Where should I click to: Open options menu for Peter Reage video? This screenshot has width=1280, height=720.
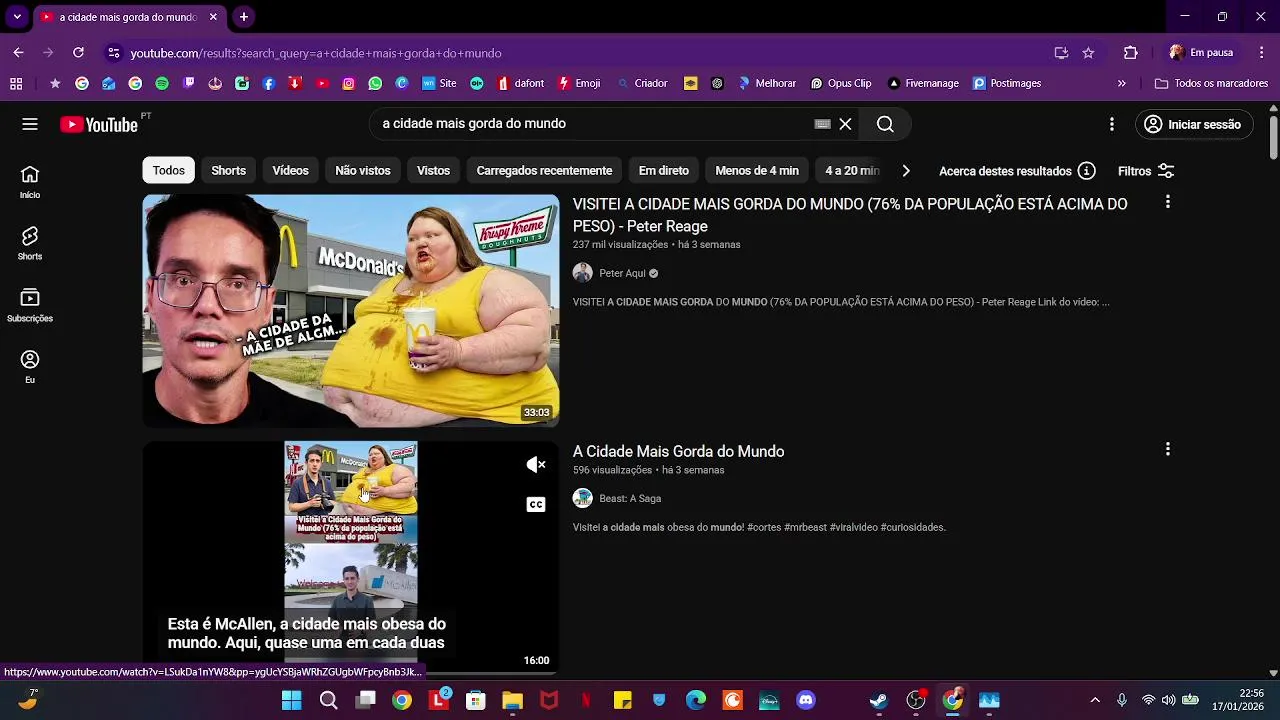pyautogui.click(x=1167, y=202)
